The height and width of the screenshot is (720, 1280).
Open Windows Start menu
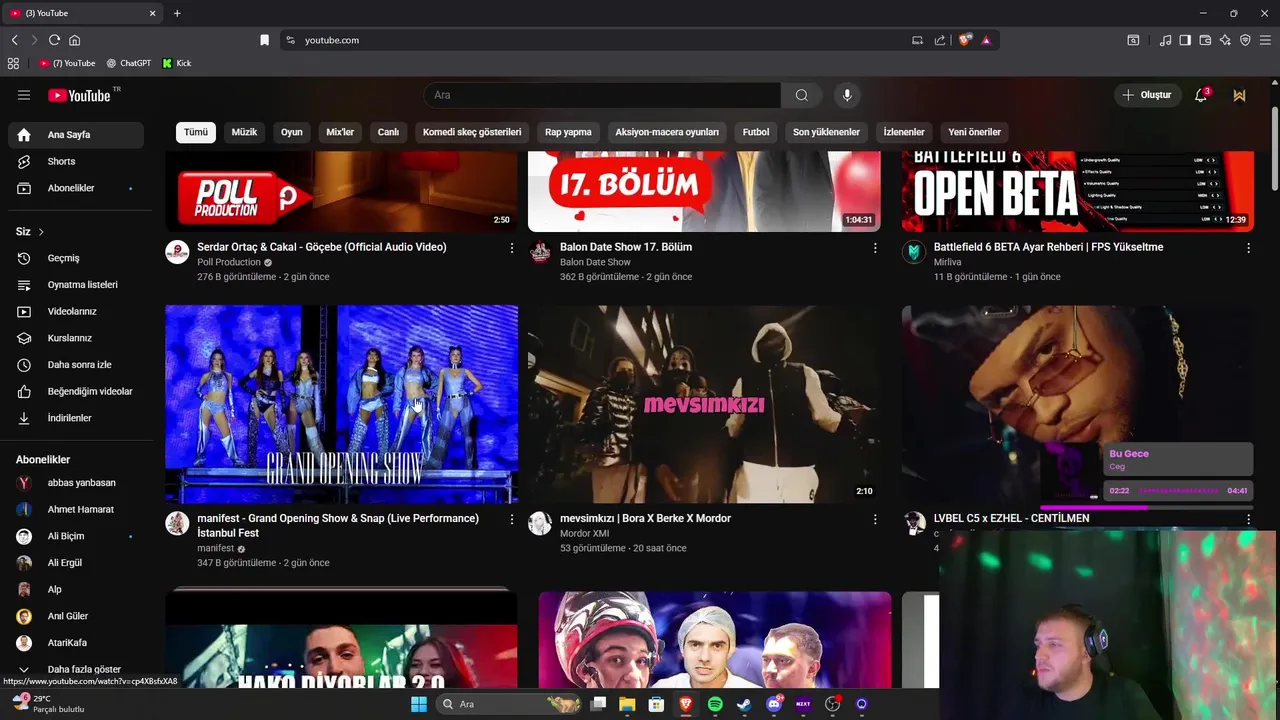(x=419, y=704)
